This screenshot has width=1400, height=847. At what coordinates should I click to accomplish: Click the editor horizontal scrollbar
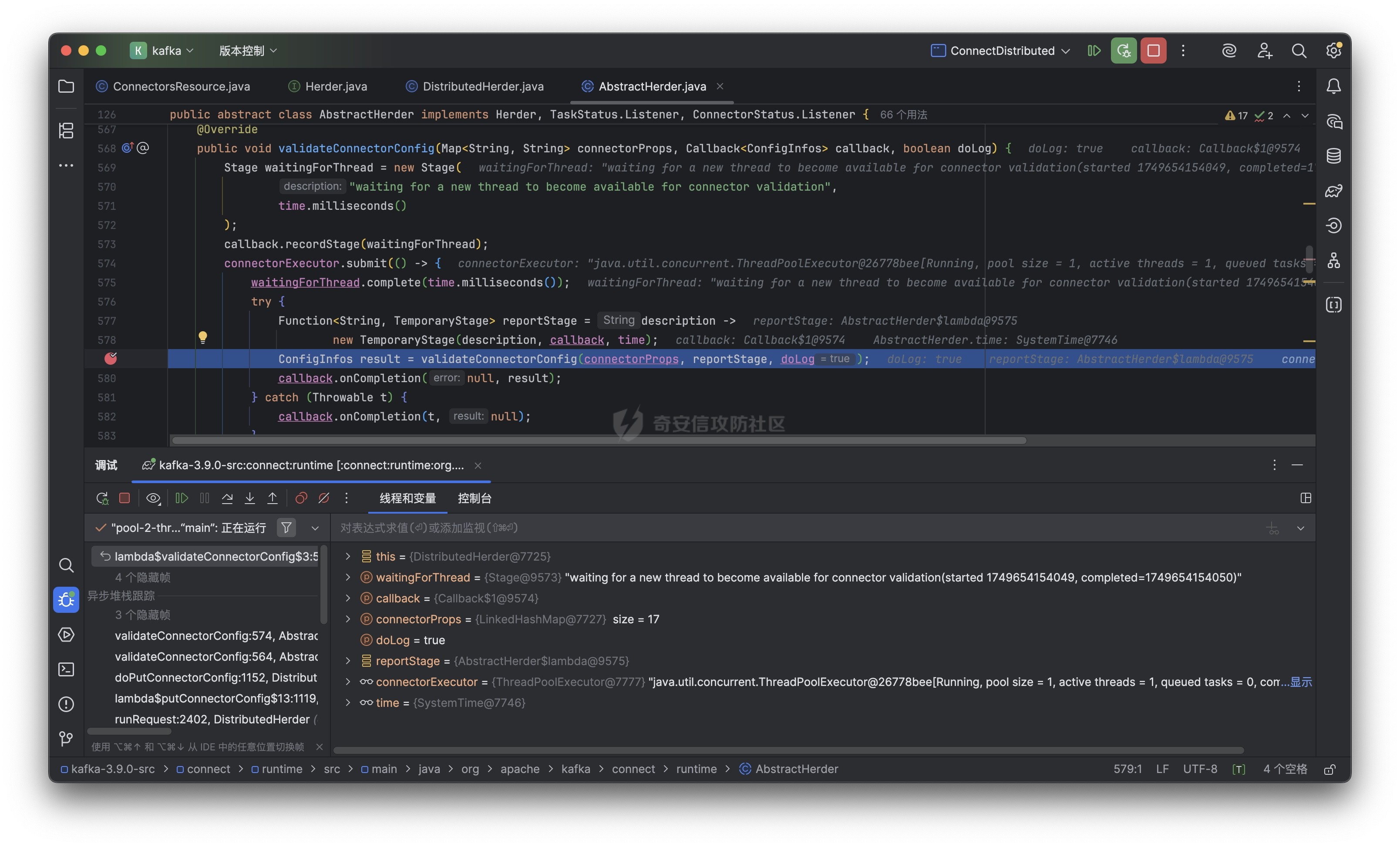click(599, 440)
